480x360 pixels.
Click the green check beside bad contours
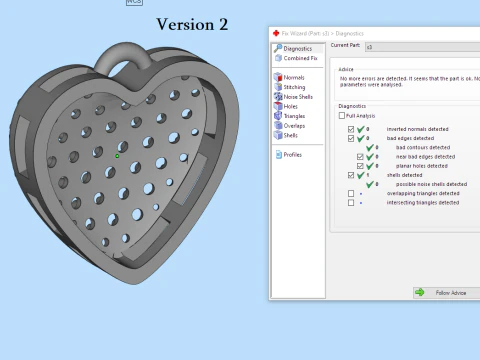click(x=370, y=147)
